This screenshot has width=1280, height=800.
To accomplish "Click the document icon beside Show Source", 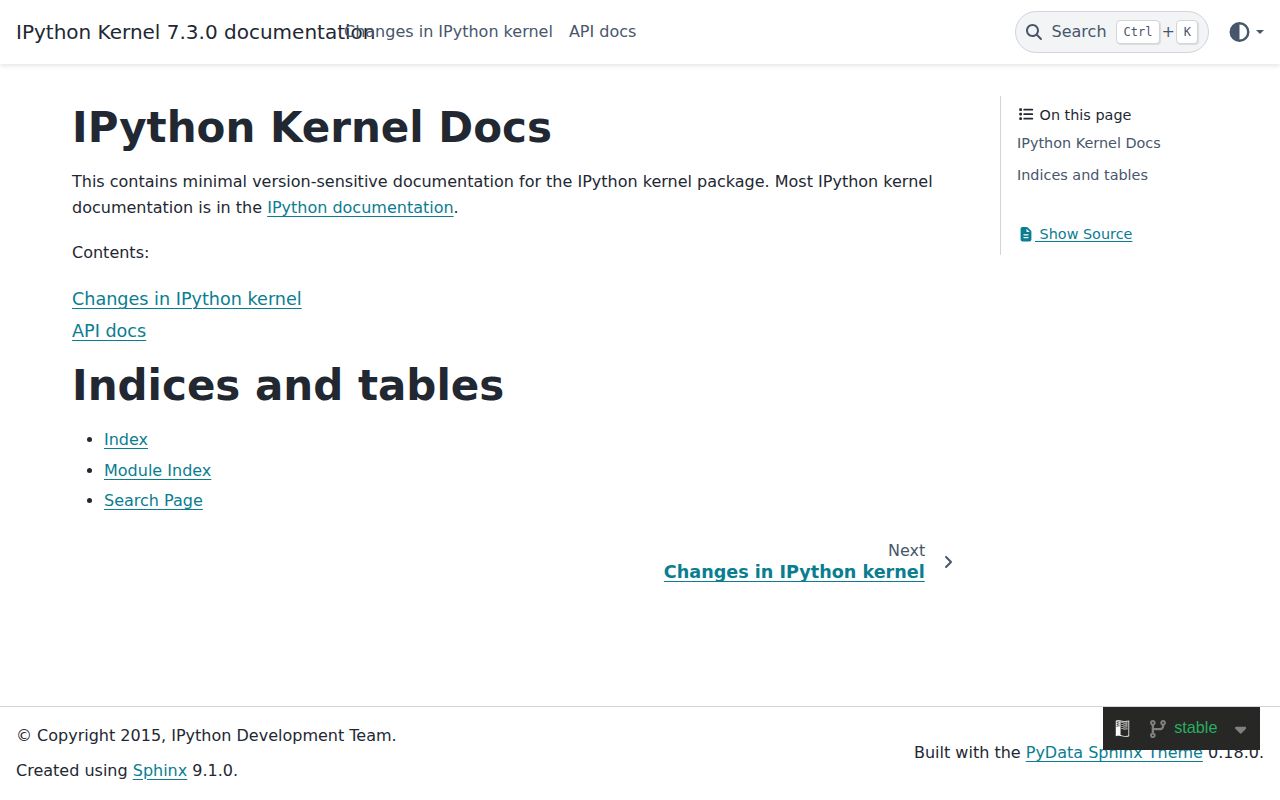I will 1025,234.
